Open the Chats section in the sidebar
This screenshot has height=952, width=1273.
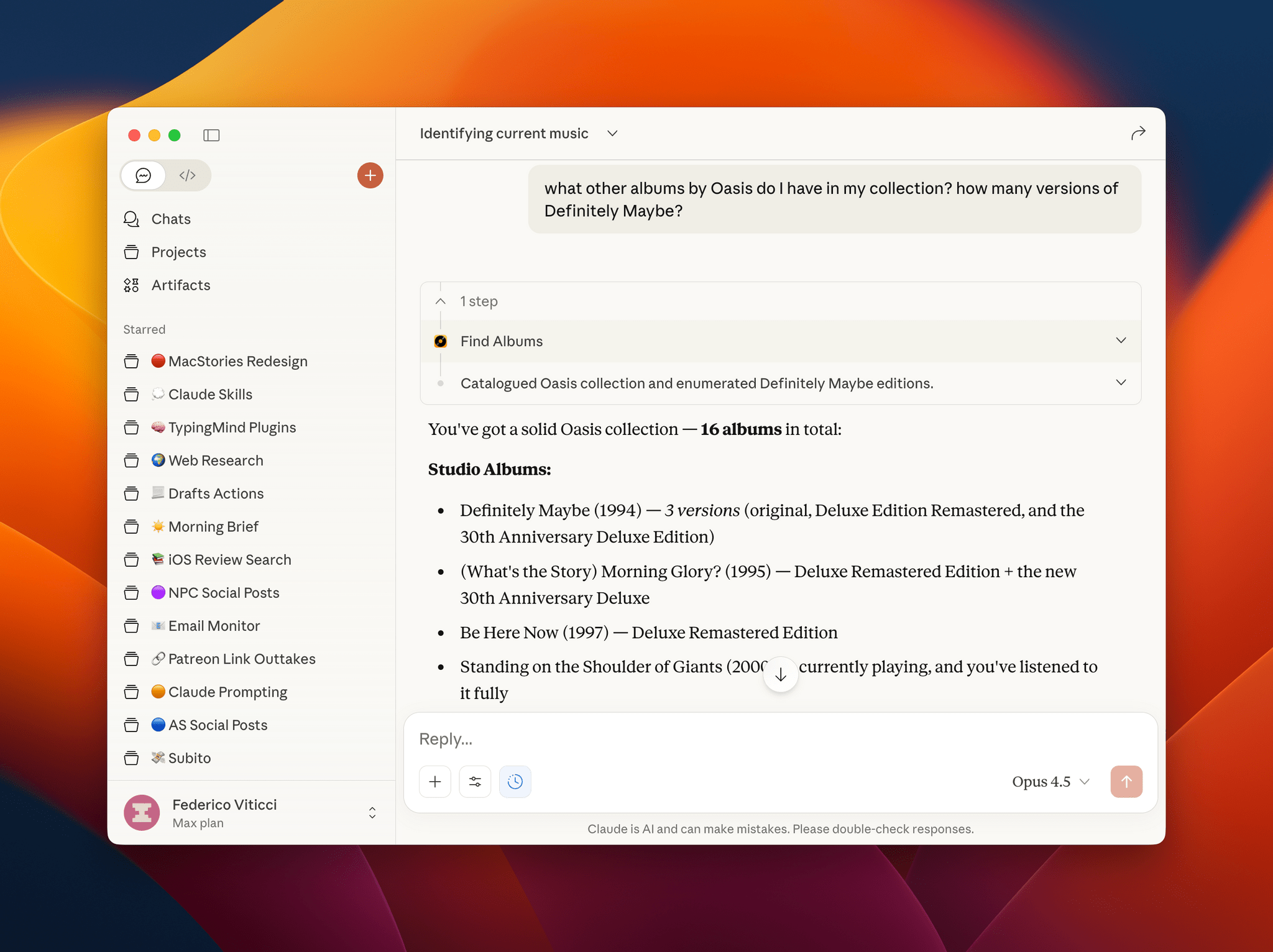click(x=171, y=219)
